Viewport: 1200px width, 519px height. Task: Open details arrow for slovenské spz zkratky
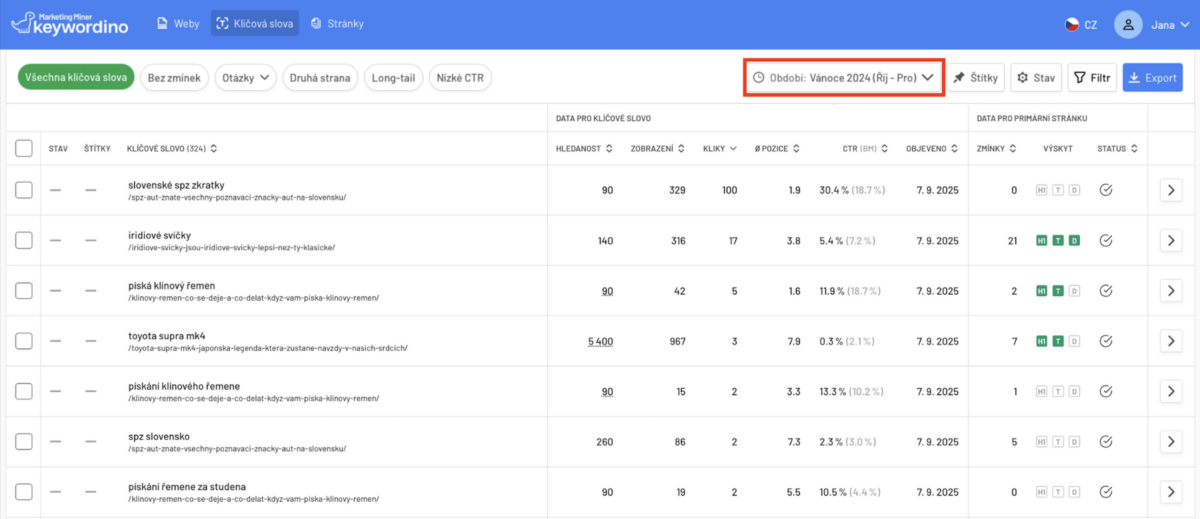(x=1170, y=189)
